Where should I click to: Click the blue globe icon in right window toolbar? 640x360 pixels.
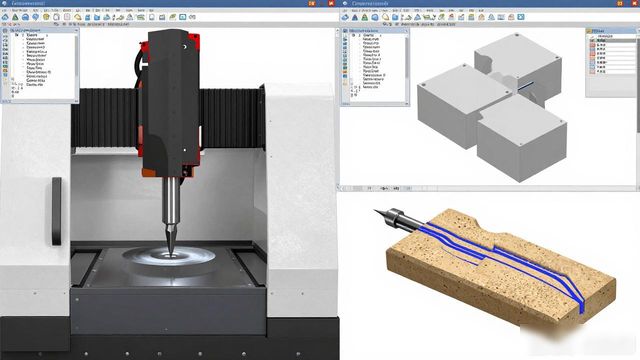pyautogui.click(x=375, y=17)
